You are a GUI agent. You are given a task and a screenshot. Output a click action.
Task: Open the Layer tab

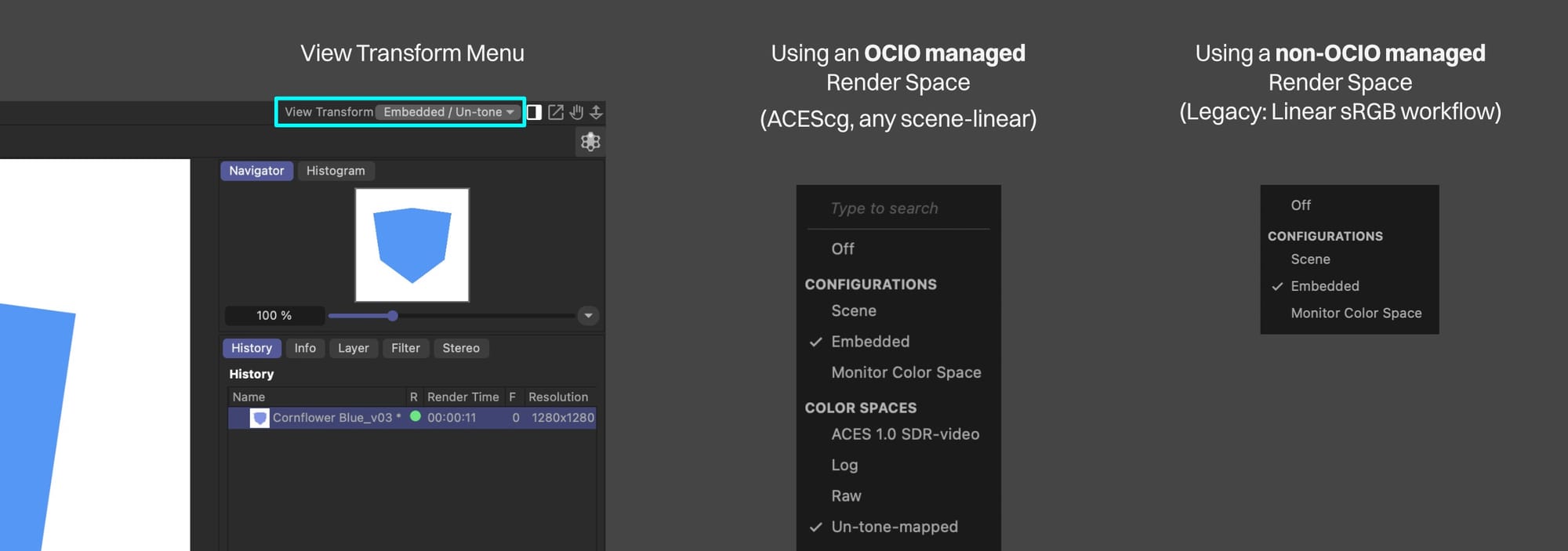354,348
